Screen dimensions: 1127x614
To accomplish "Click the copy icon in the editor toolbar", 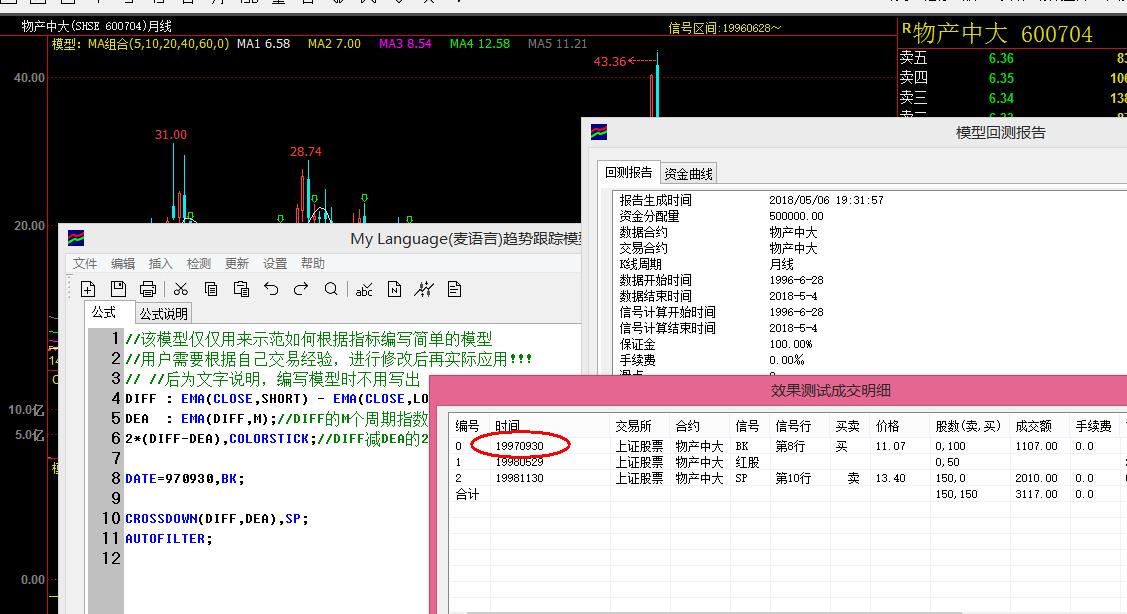I will [x=211, y=289].
